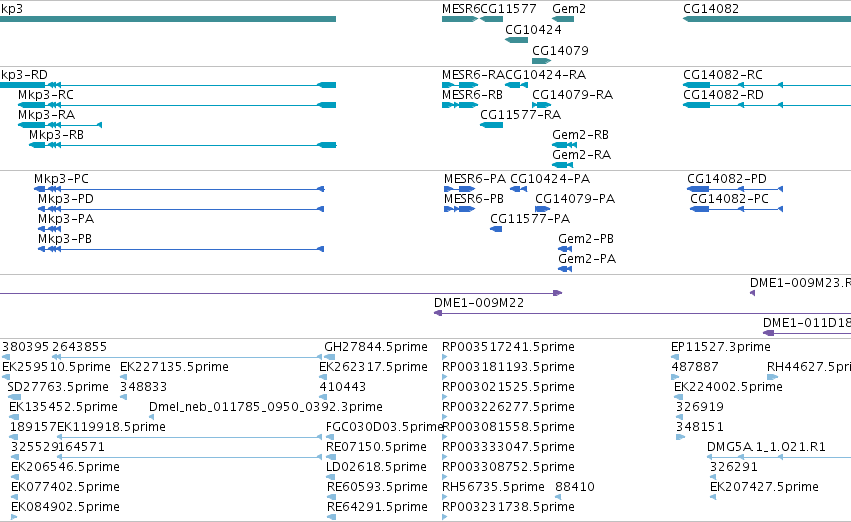The image size is (851, 522).
Task: Click the EK135452.5prime EST label
Action: tap(63, 408)
